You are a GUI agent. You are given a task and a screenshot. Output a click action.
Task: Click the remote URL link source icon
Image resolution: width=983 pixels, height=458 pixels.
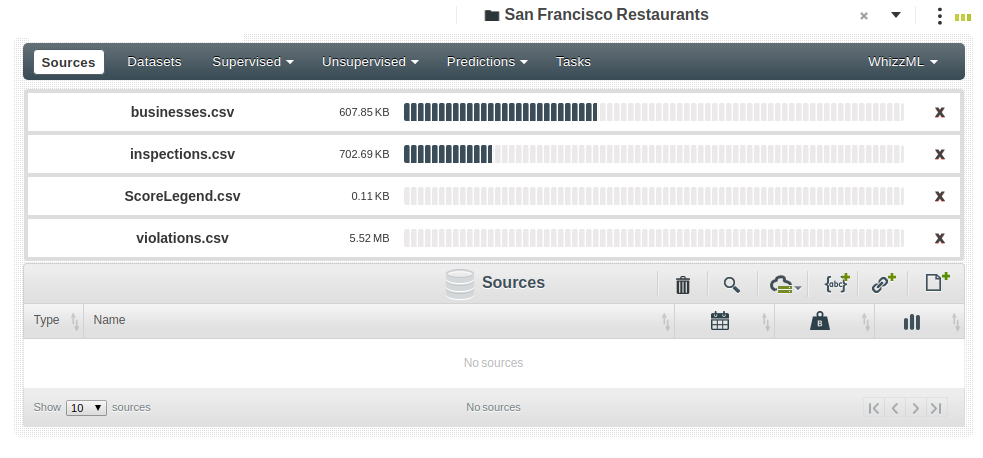tap(882, 283)
